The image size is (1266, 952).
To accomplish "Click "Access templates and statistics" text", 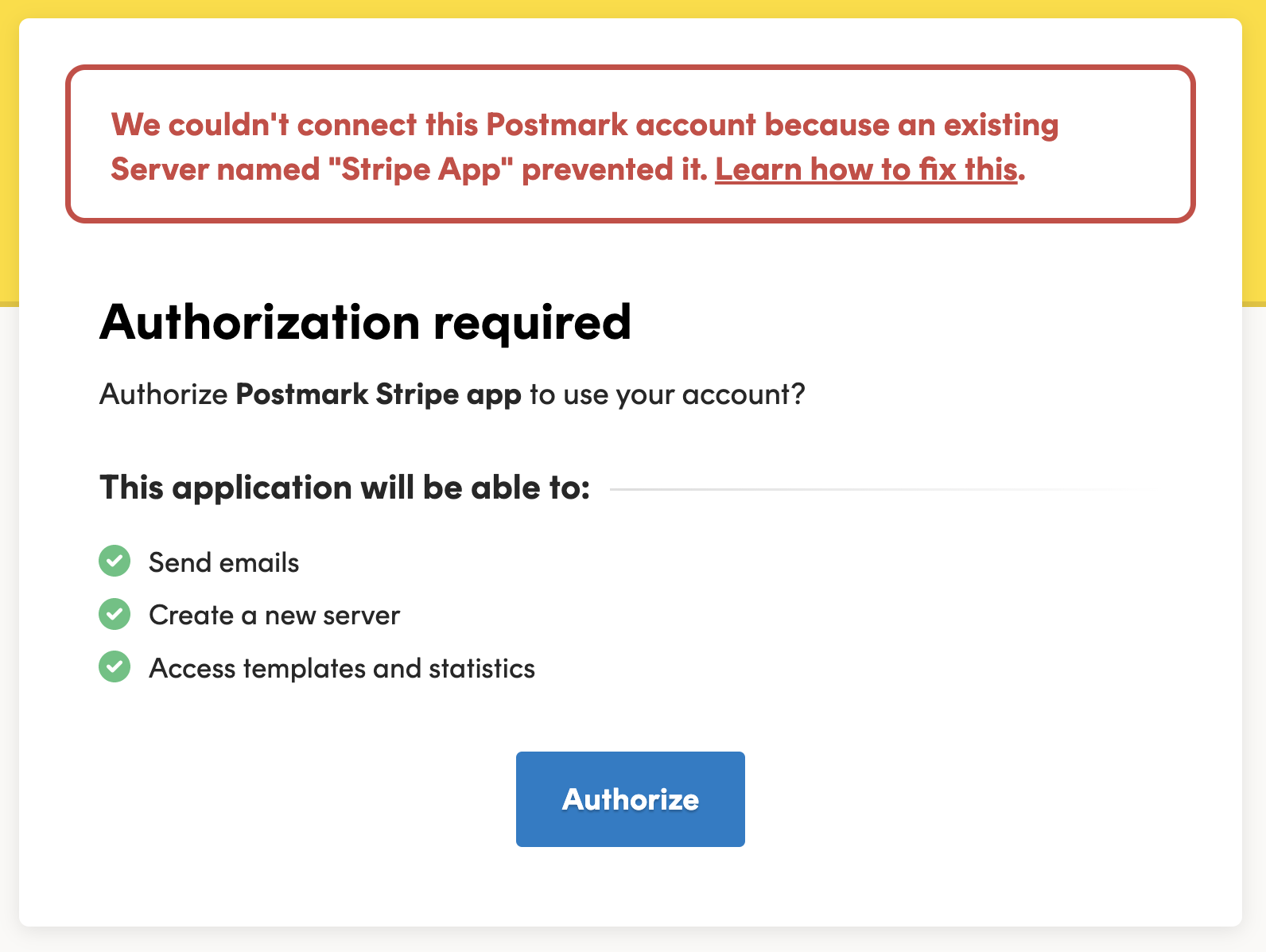I will 342,668.
